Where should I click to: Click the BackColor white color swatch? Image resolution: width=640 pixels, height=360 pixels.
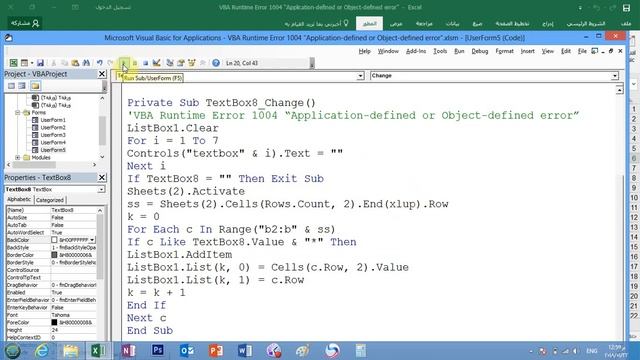[x=54, y=240]
